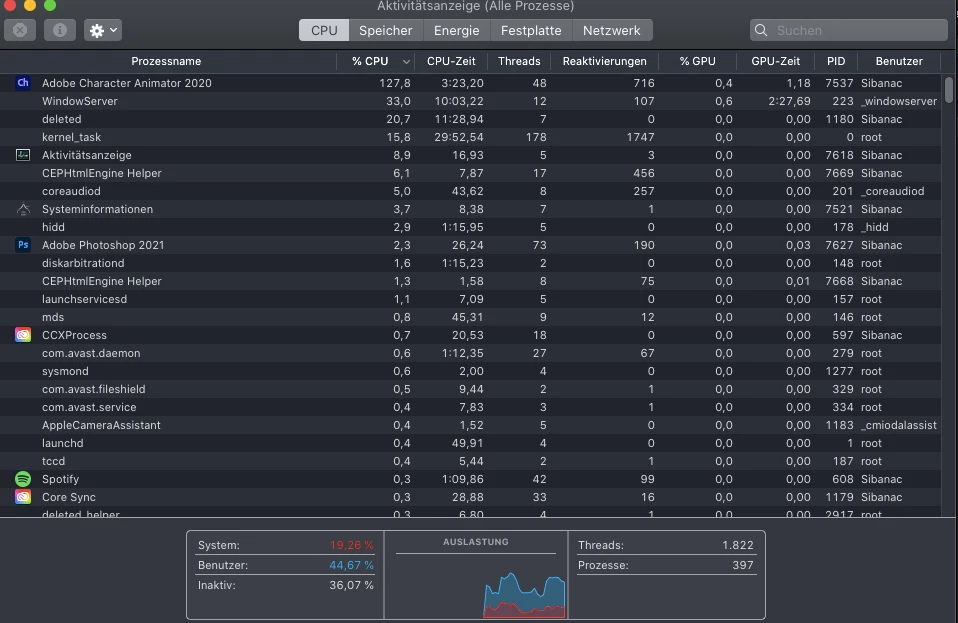
Task: Sort by the GPU-Zeit column header
Action: 775,61
